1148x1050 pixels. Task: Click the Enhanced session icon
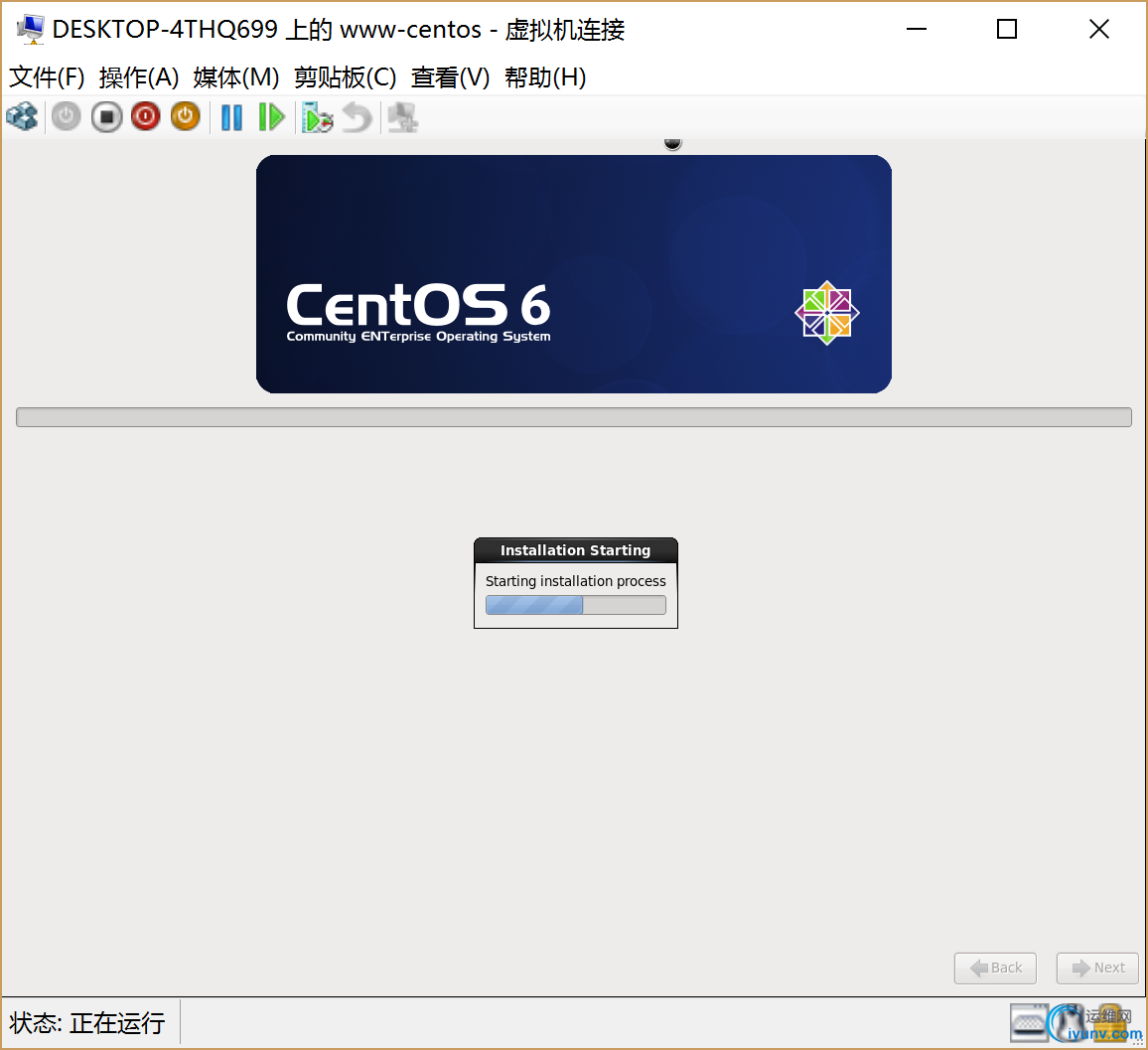[x=402, y=117]
